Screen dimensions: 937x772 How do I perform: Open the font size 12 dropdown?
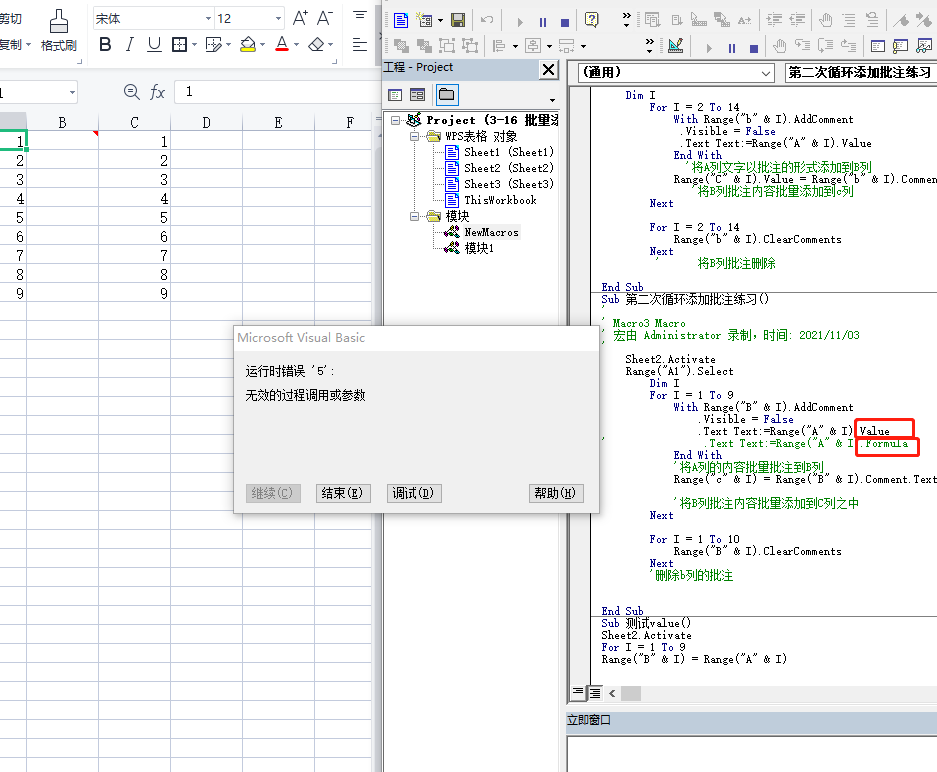click(x=278, y=19)
